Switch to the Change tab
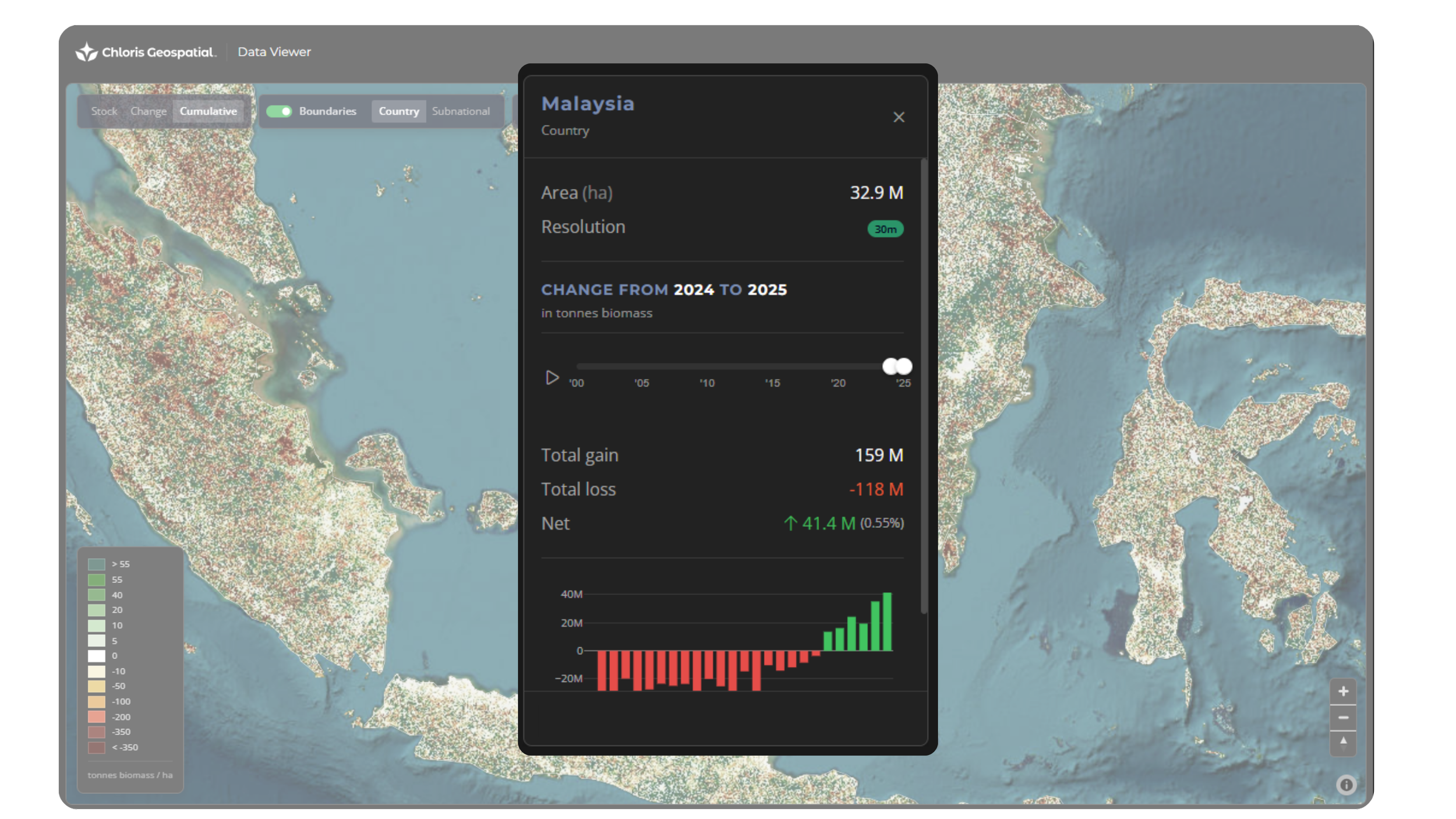Viewport: 1456px width, 819px height. point(148,111)
